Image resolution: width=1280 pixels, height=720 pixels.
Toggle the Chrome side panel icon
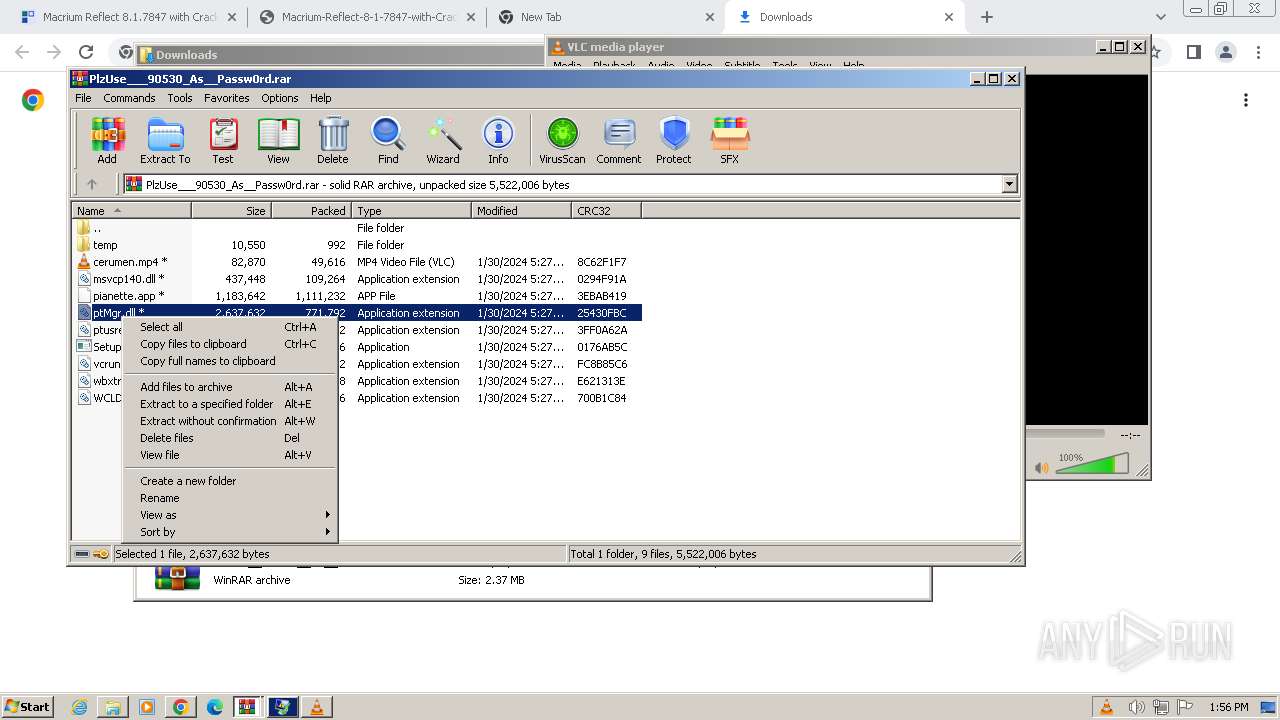(1193, 52)
